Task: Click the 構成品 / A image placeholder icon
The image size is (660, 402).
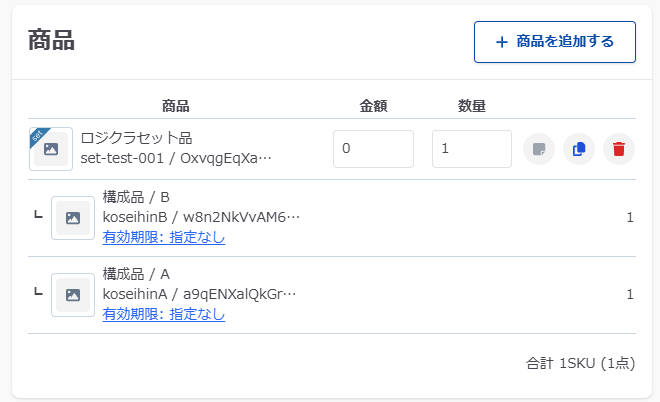Action: click(x=73, y=295)
